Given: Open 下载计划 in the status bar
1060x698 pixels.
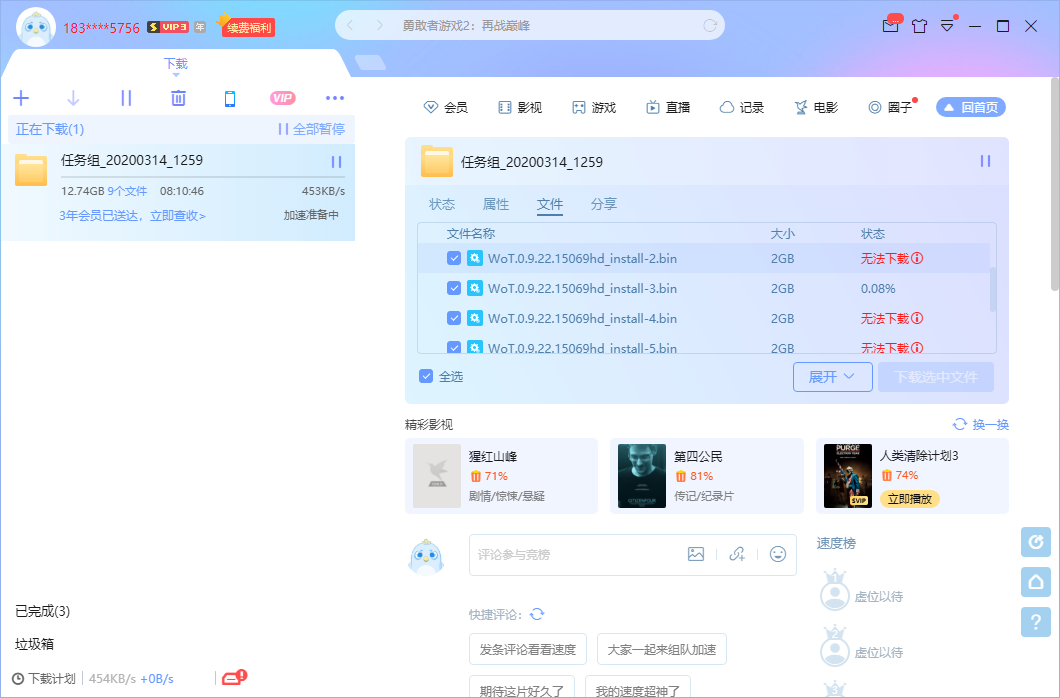Looking at the screenshot, I should (x=44, y=678).
